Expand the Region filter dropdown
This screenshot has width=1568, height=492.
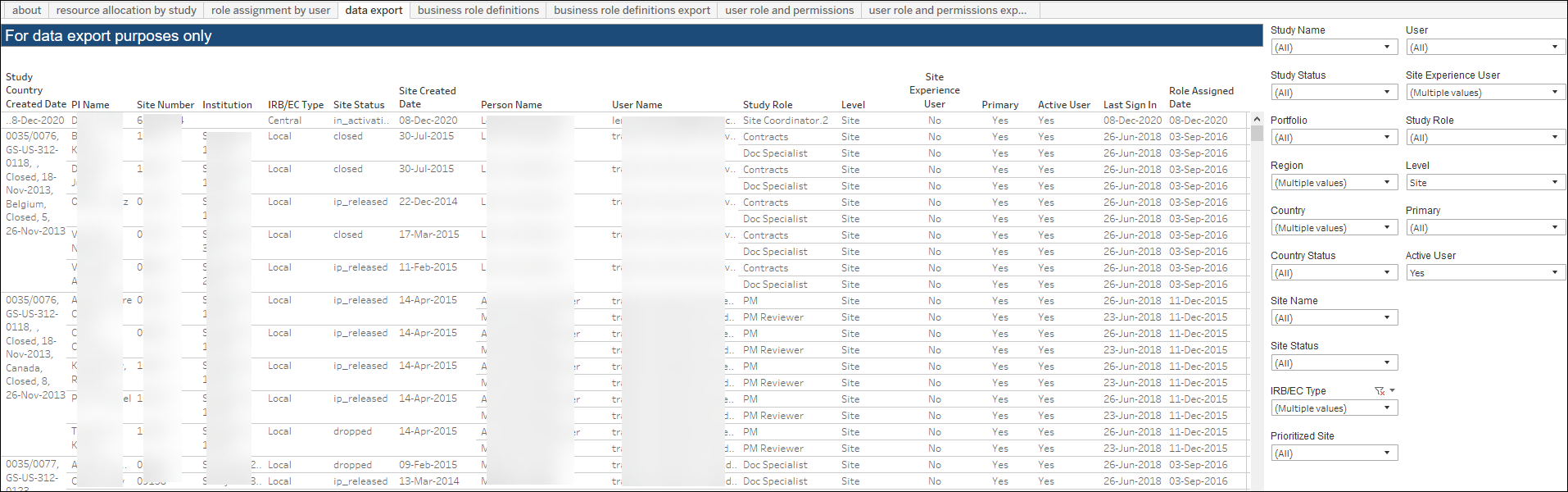point(1335,183)
